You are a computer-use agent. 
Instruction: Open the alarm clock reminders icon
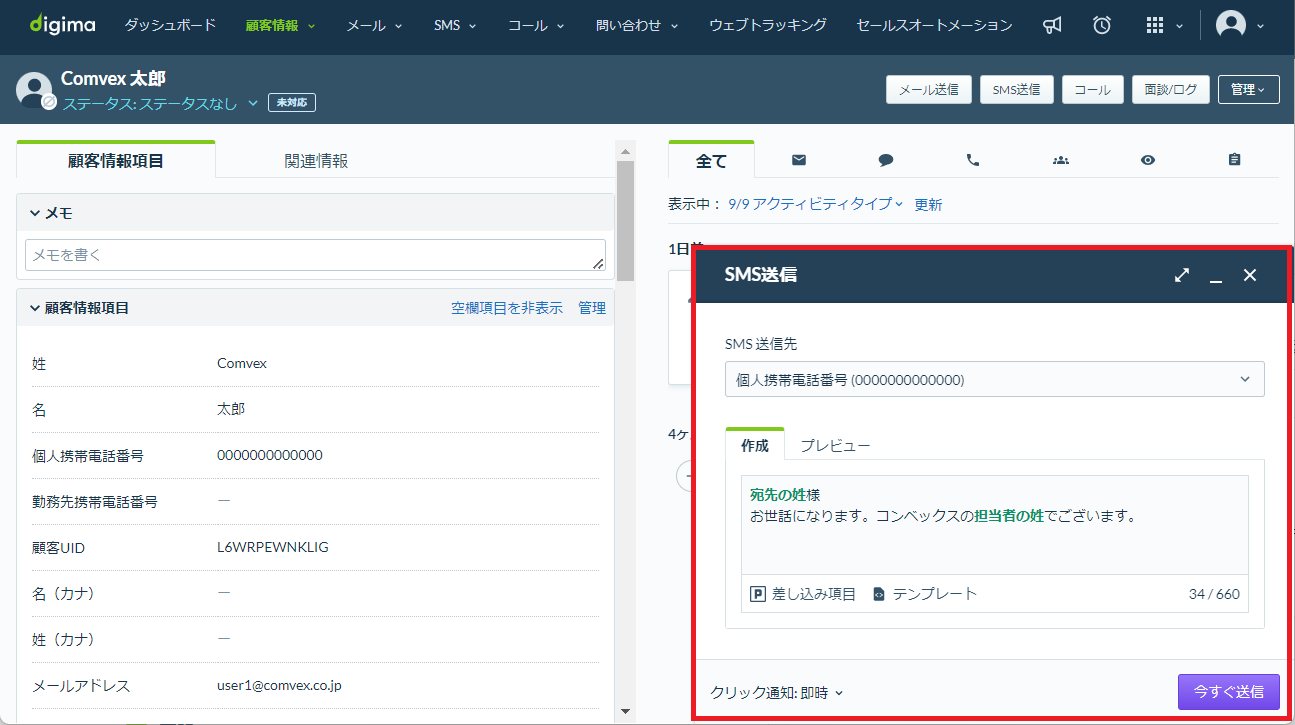pyautogui.click(x=1102, y=26)
